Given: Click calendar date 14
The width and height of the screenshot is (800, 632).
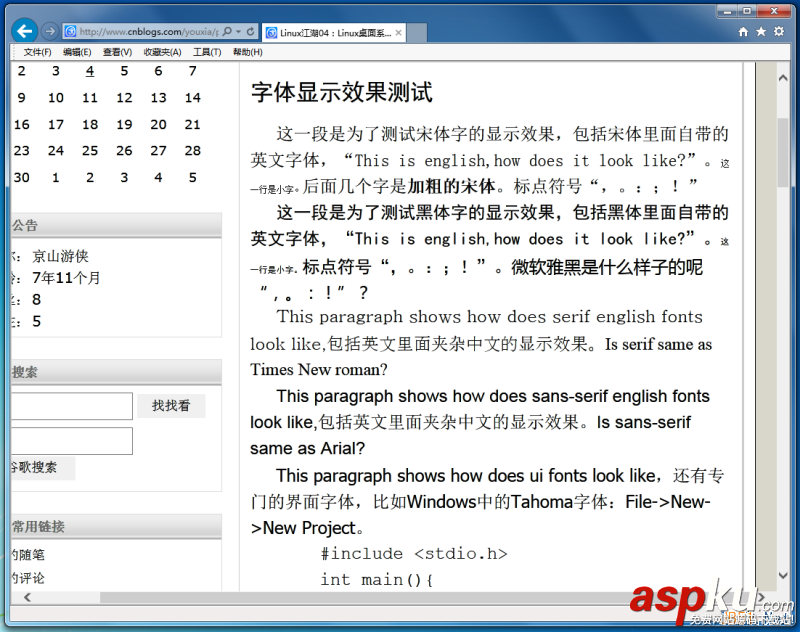Looking at the screenshot, I should tap(193, 98).
